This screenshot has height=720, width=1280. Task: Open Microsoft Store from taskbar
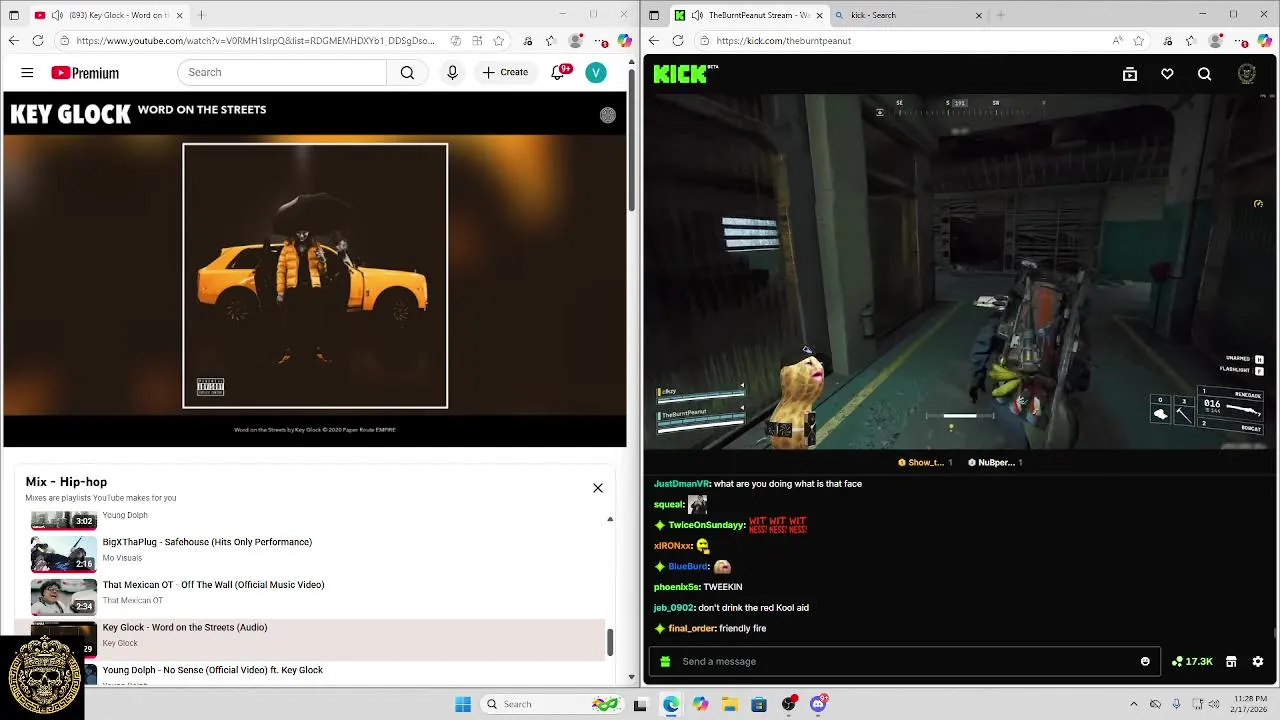click(x=759, y=704)
